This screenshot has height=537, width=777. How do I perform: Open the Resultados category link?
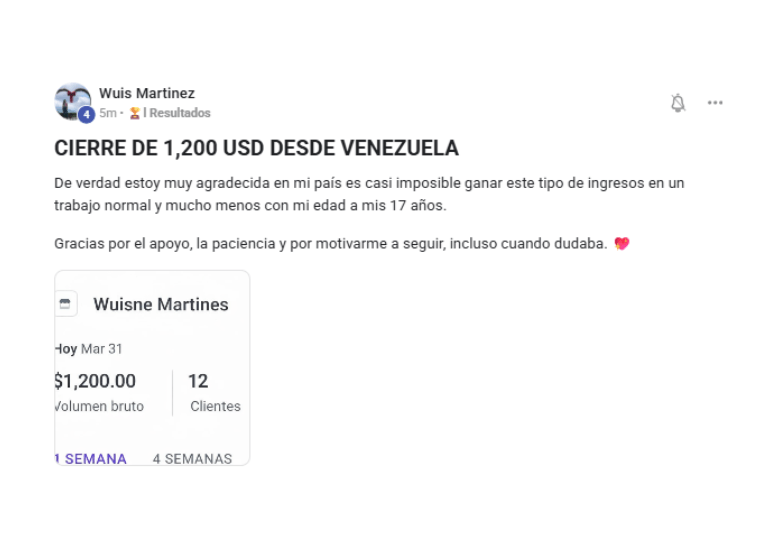click(180, 113)
